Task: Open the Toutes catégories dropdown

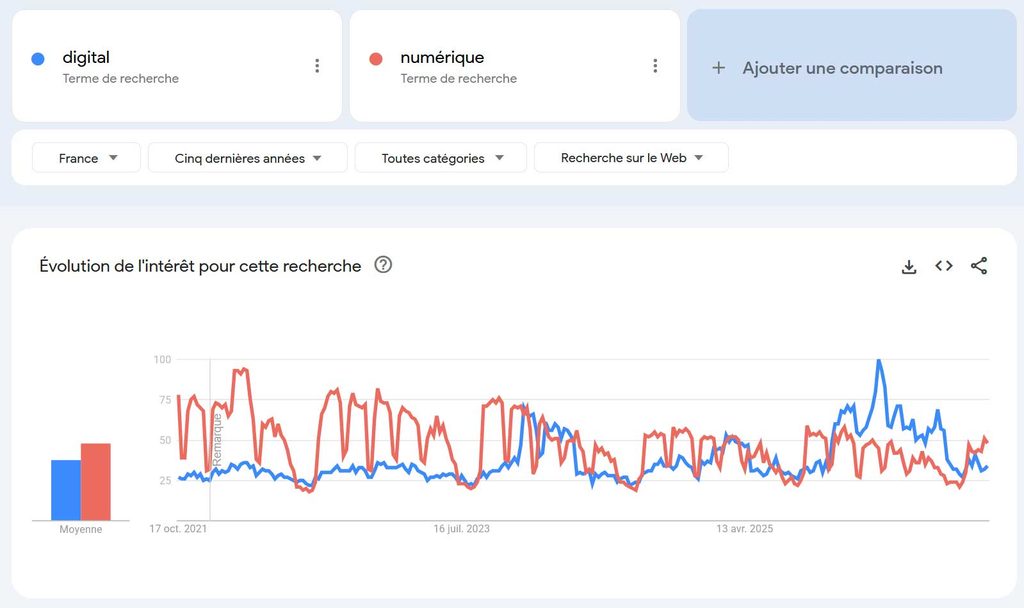Action: pos(441,158)
